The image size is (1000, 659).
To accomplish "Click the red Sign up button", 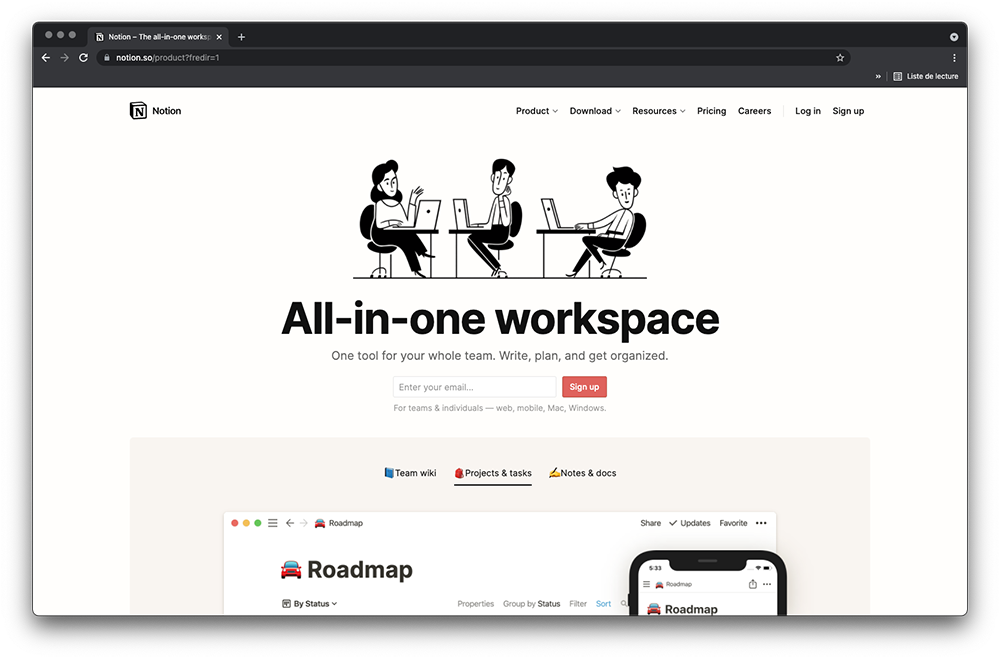I will click(x=584, y=387).
